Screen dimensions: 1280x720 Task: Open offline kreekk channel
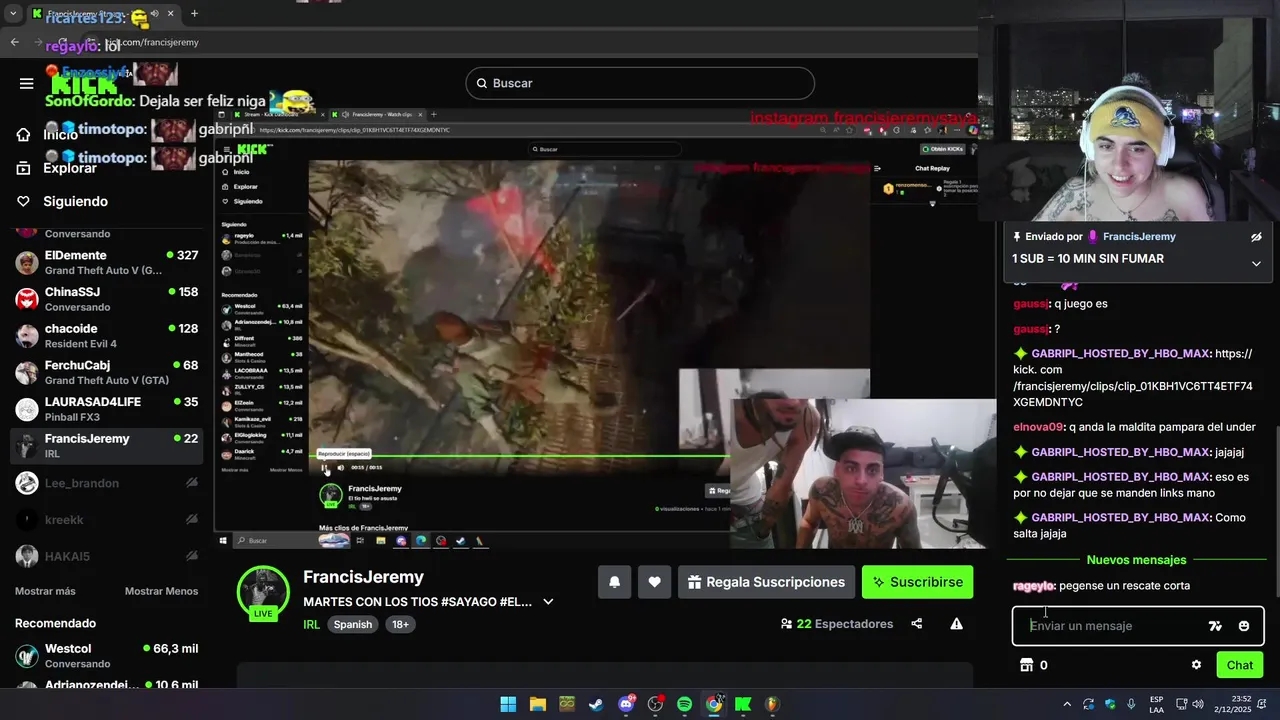106,520
